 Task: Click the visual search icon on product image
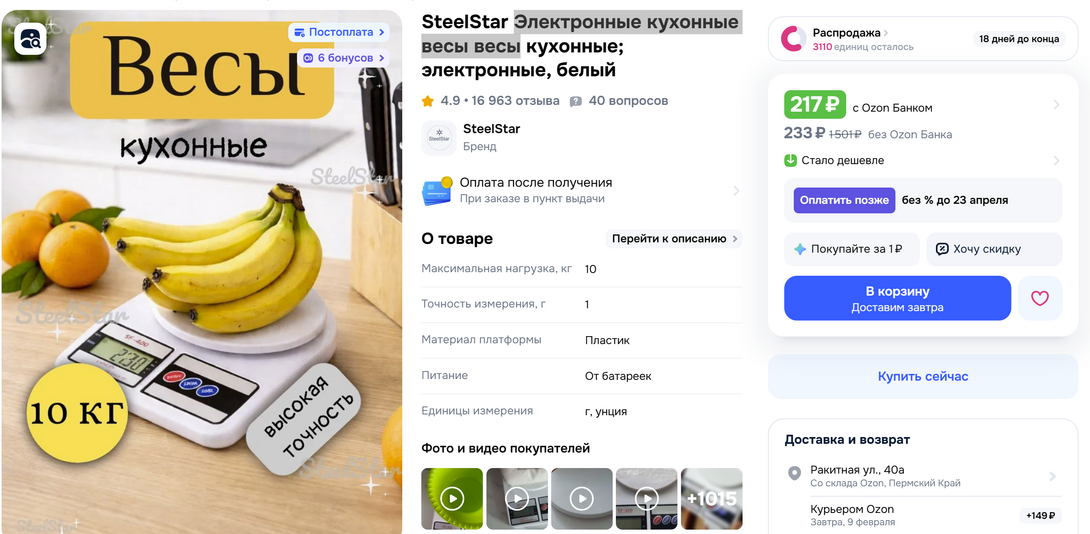click(30, 39)
